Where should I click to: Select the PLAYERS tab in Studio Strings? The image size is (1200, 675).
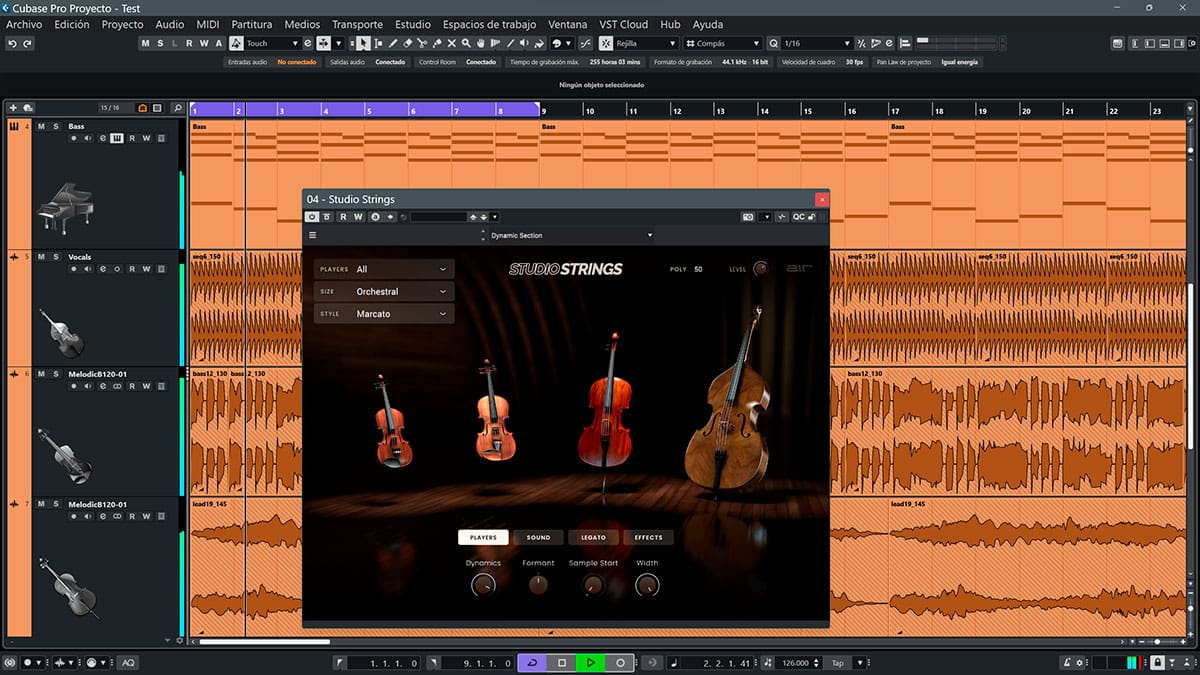[x=483, y=537]
